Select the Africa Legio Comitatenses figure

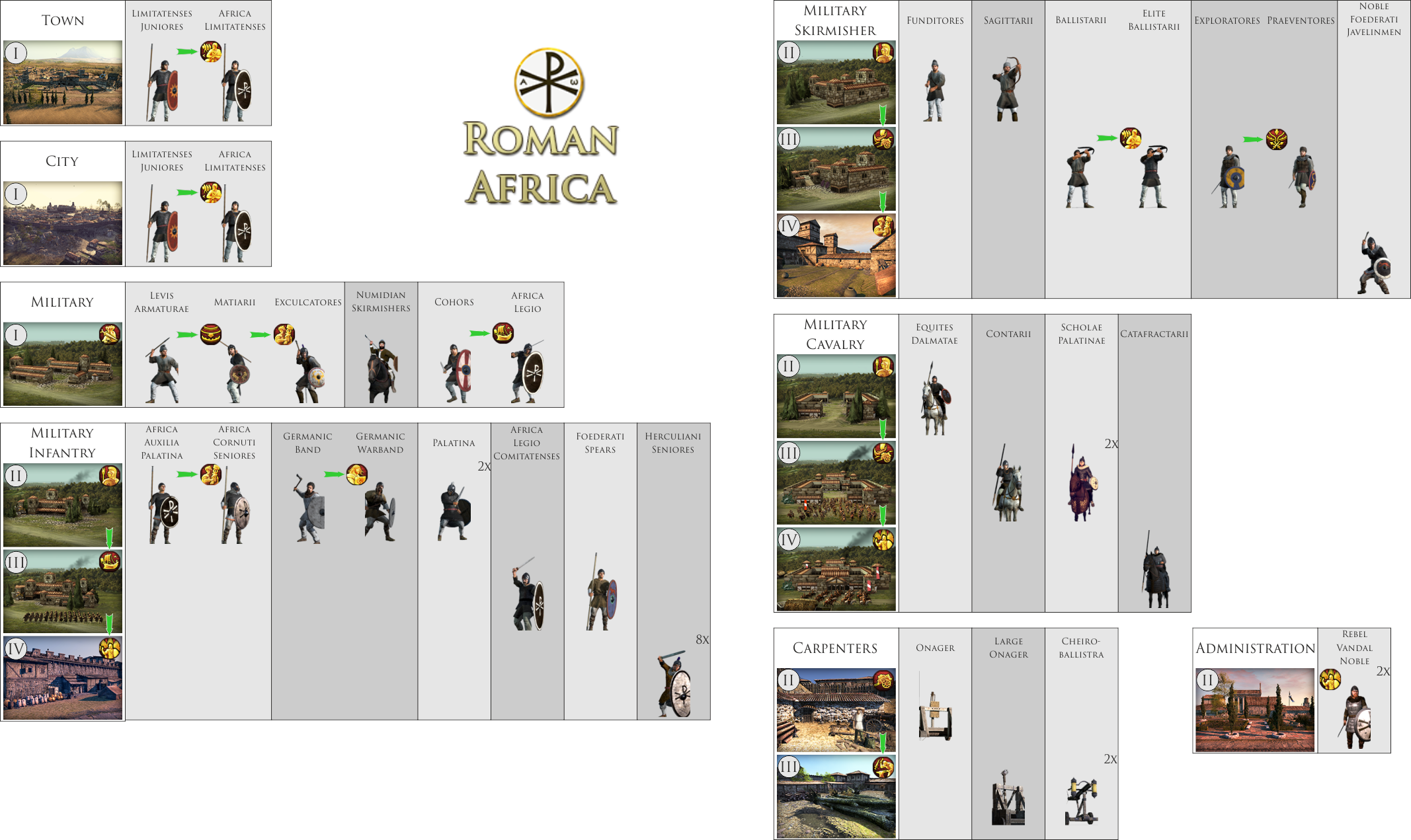[528, 593]
